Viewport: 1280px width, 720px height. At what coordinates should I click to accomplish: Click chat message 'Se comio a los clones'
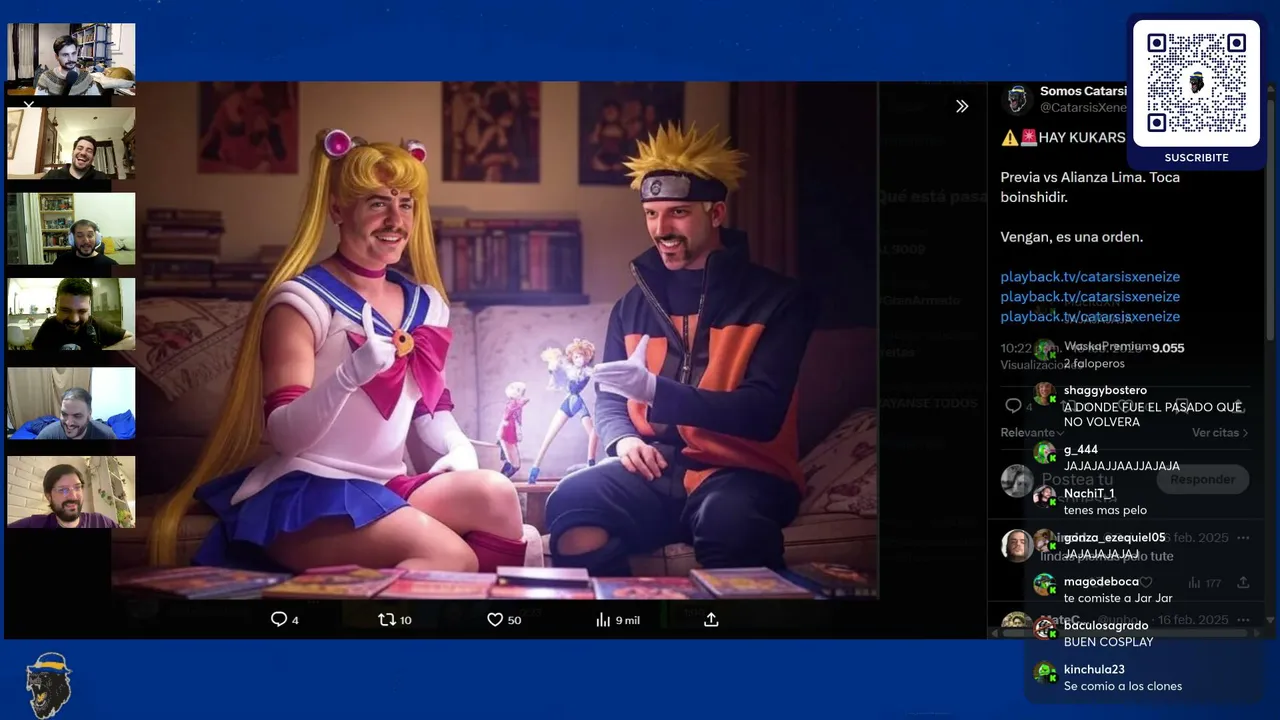[x=1123, y=686]
